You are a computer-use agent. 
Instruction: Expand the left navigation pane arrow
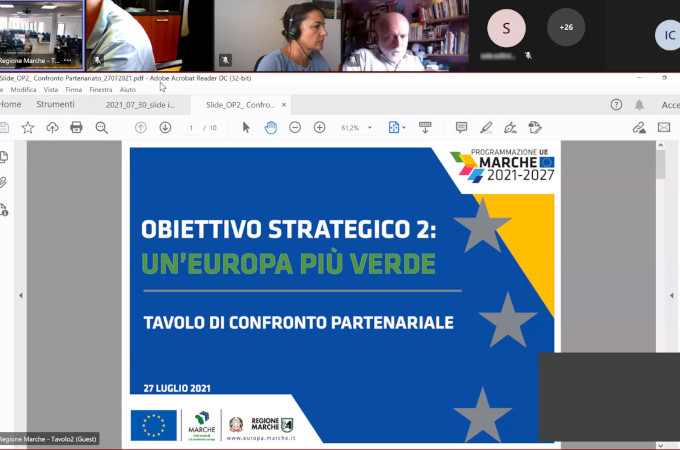point(20,296)
